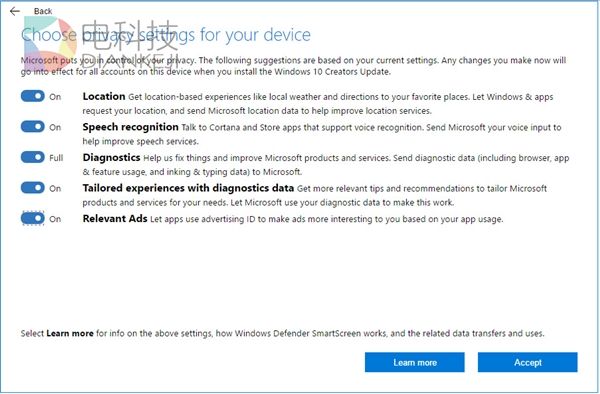Click the Back arrow icon
Image resolution: width=600 pixels, height=394 pixels.
click(15, 11)
